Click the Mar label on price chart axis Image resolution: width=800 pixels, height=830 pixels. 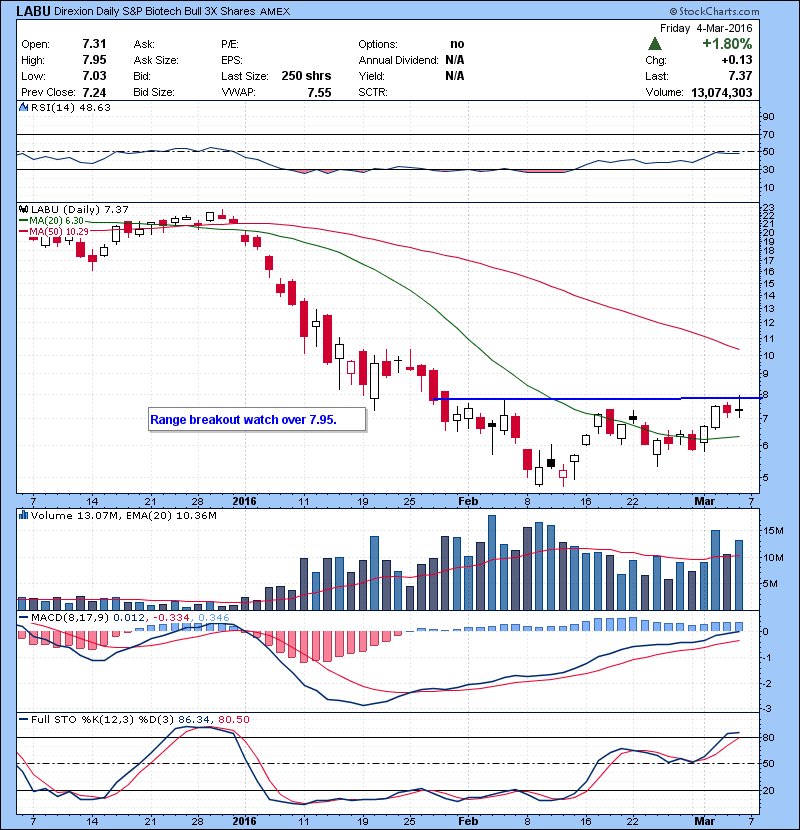[705, 501]
